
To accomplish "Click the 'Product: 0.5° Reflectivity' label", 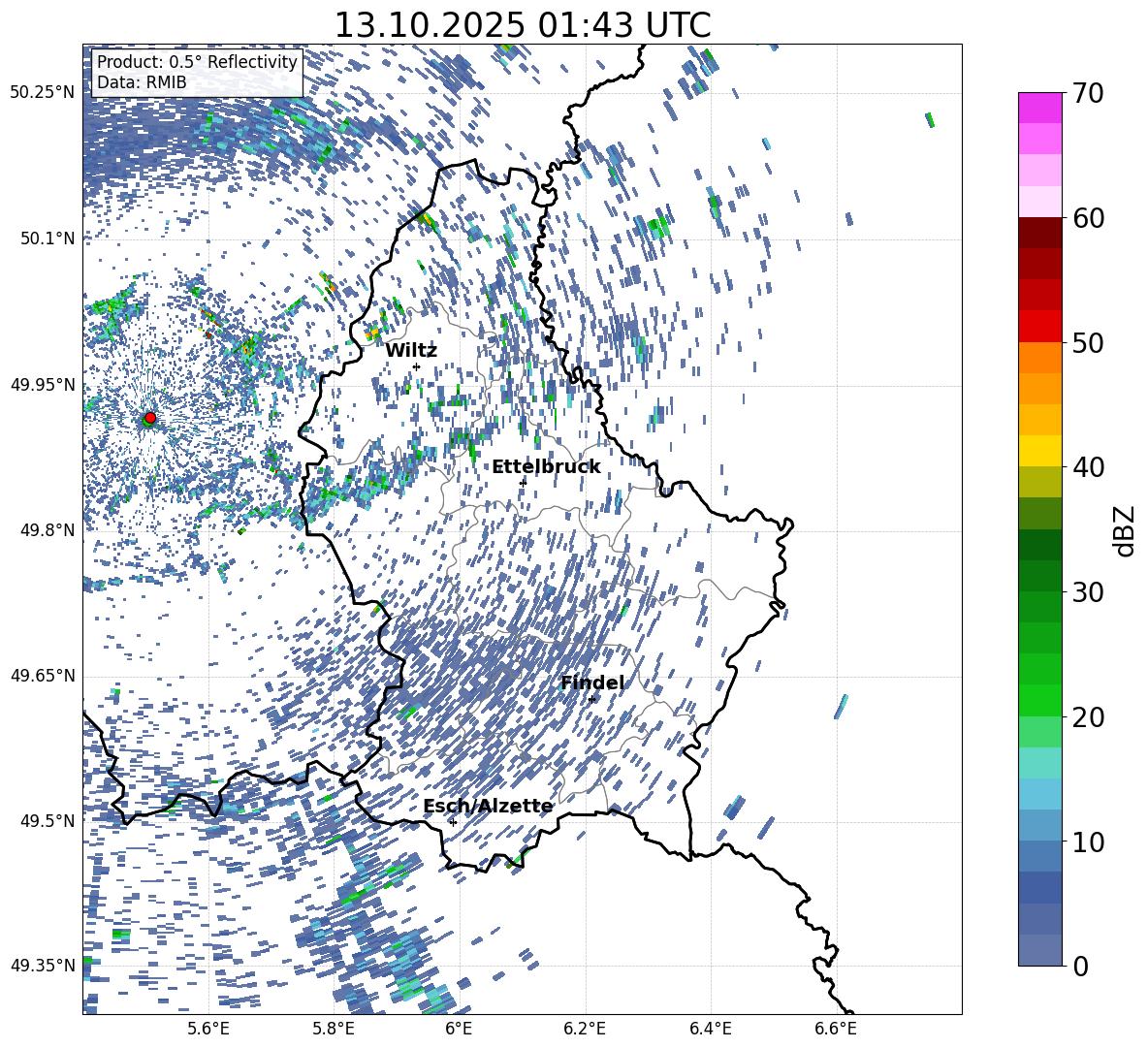I will [197, 62].
